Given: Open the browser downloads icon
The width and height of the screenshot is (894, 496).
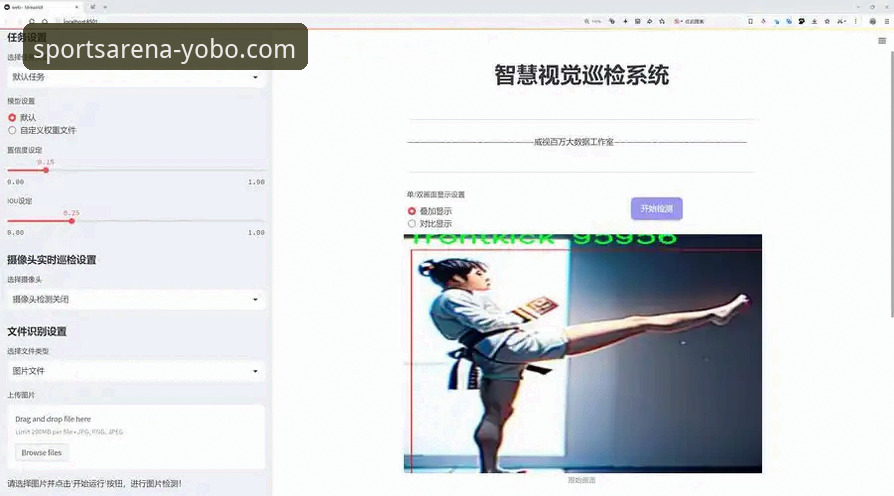Looking at the screenshot, I should click(814, 21).
